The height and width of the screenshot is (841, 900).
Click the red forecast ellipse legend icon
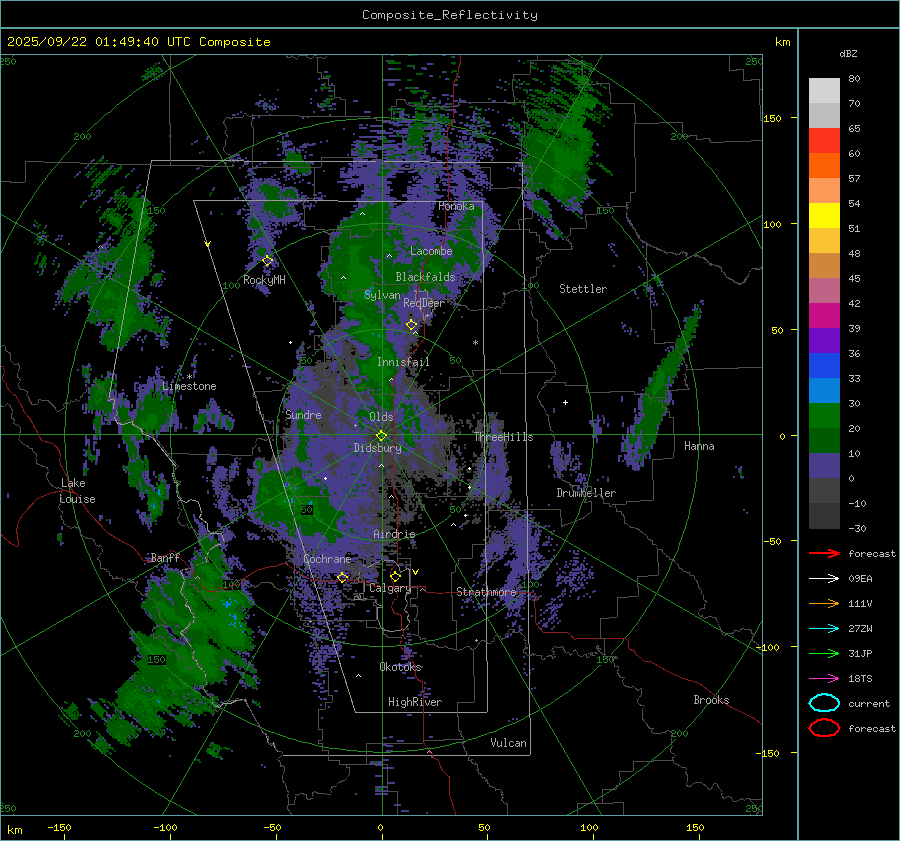click(824, 728)
